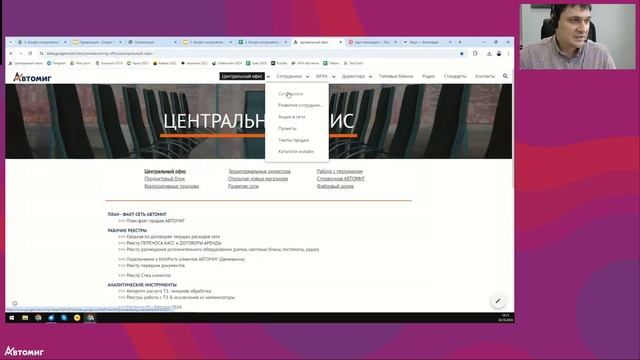Click the Автомиг logo in site header

click(x=32, y=77)
